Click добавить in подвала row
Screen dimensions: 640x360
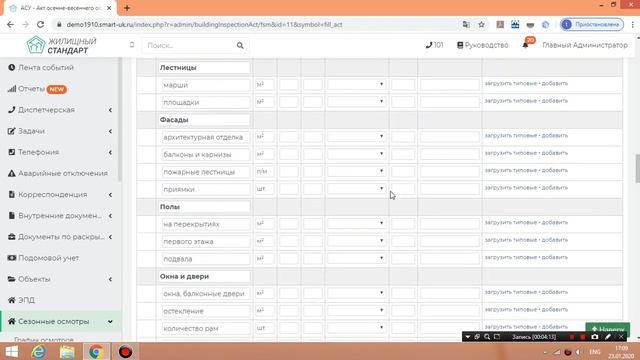(555, 258)
